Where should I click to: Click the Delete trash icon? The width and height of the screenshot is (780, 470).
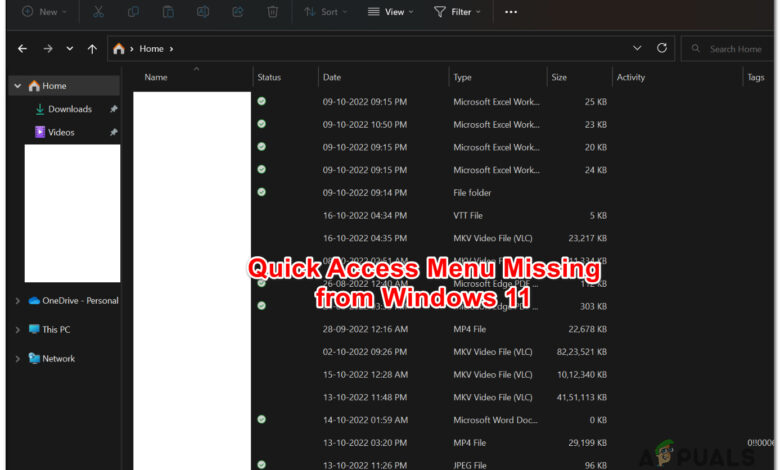[x=273, y=12]
